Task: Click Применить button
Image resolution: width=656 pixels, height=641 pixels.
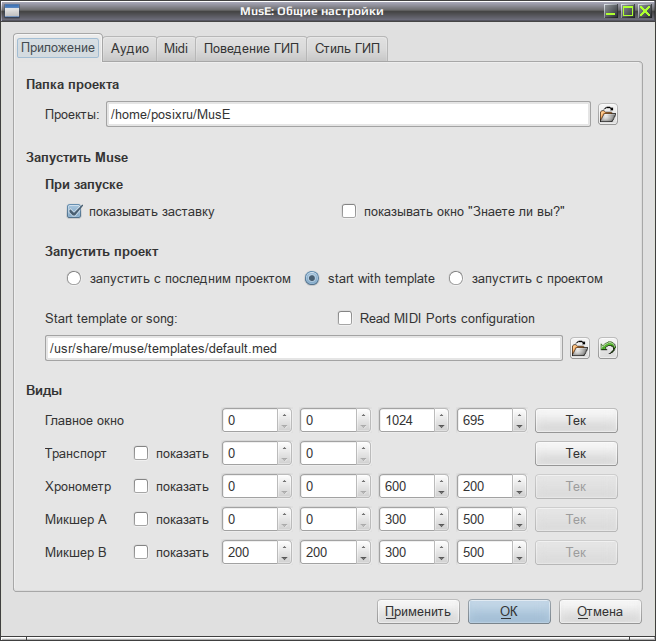Action: point(418,612)
